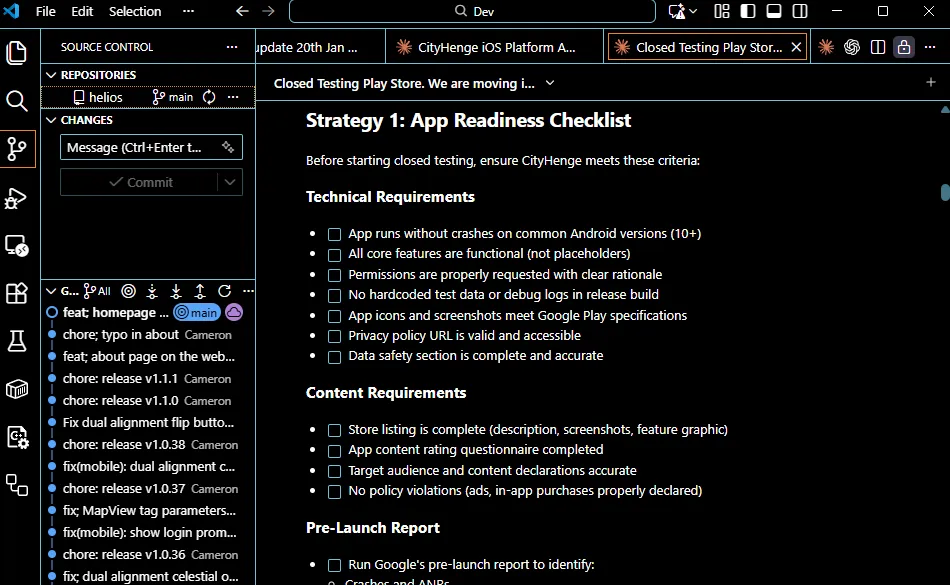
Task: Open the Search view in activity bar
Action: [x=17, y=101]
